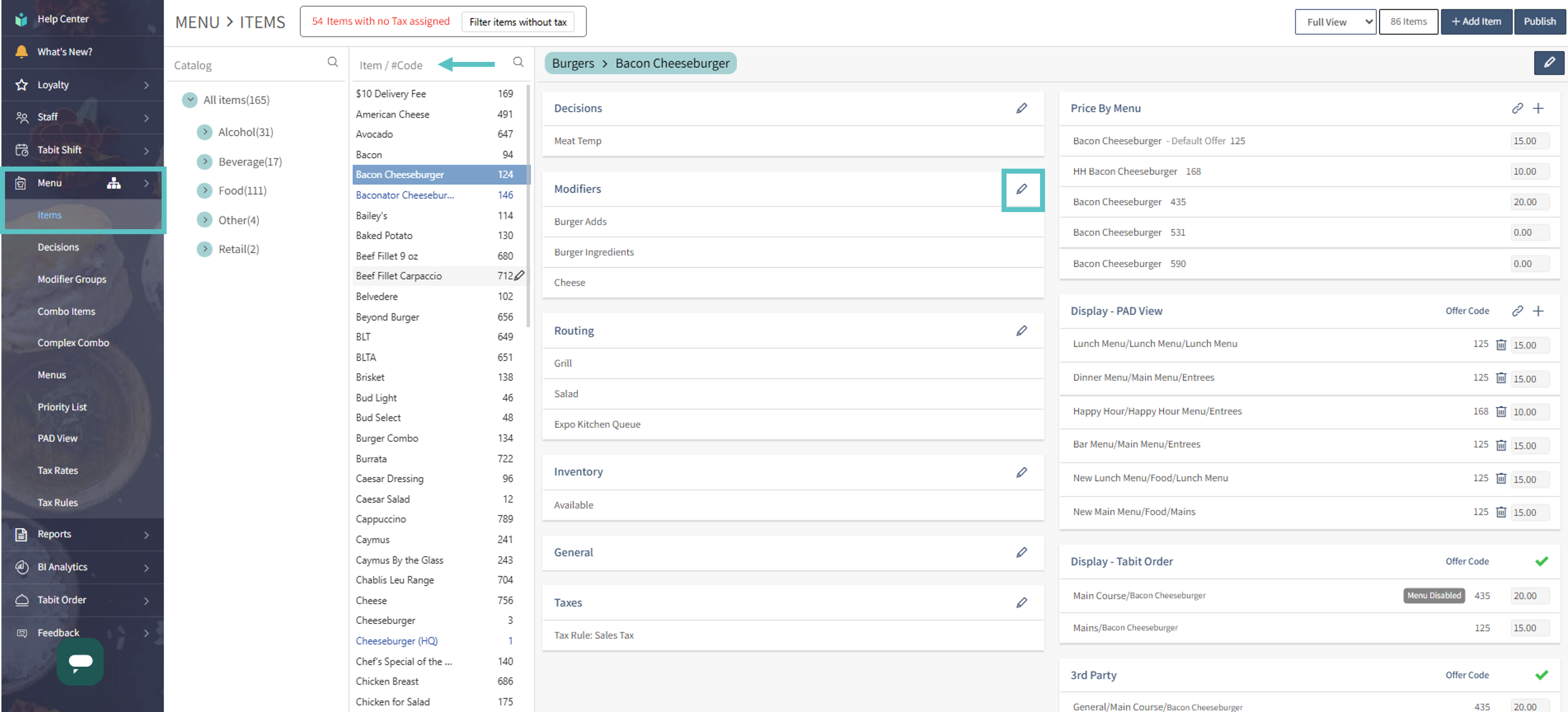The width and height of the screenshot is (1568, 712).
Task: Delete the New Main Menu/Food/Mains entry
Action: pos(1500,512)
